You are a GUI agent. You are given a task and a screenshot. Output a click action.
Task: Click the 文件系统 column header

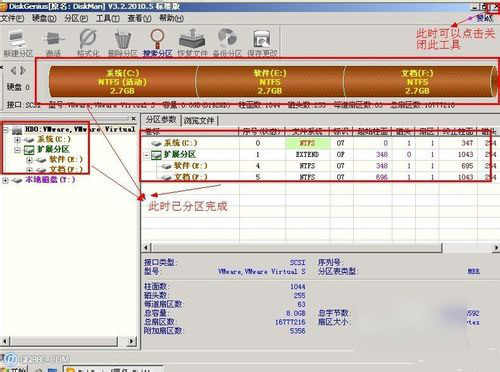(307, 132)
